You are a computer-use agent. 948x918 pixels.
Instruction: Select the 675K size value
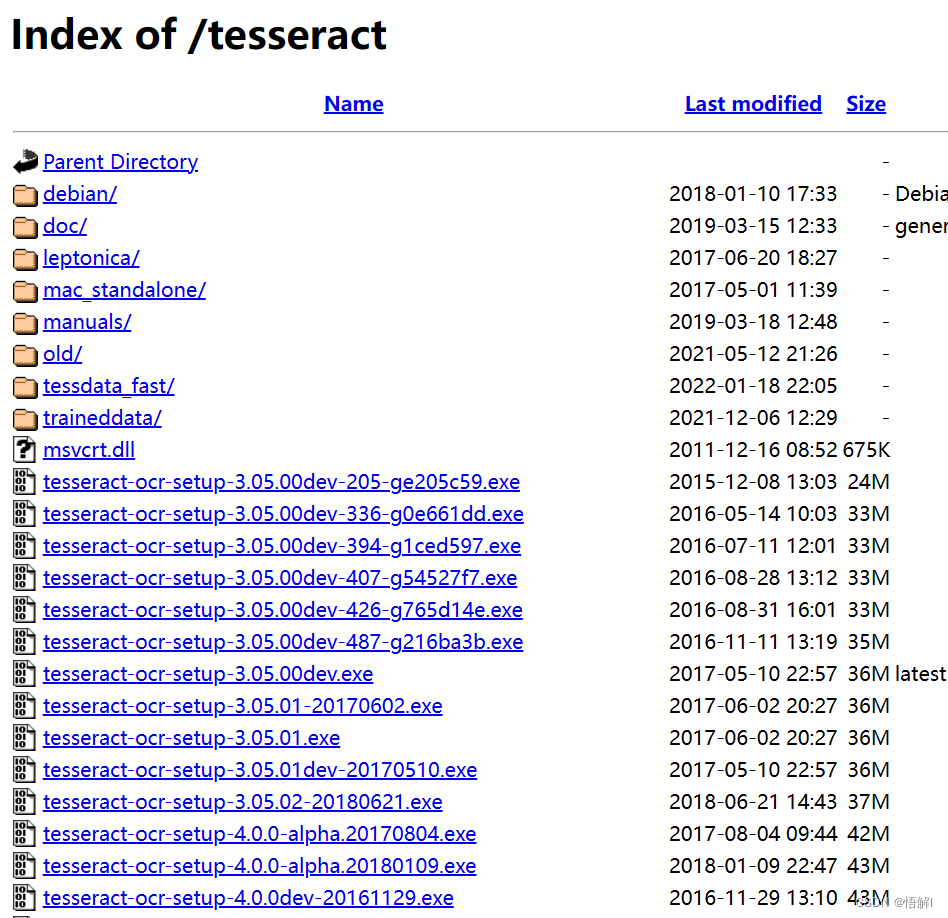coord(866,451)
